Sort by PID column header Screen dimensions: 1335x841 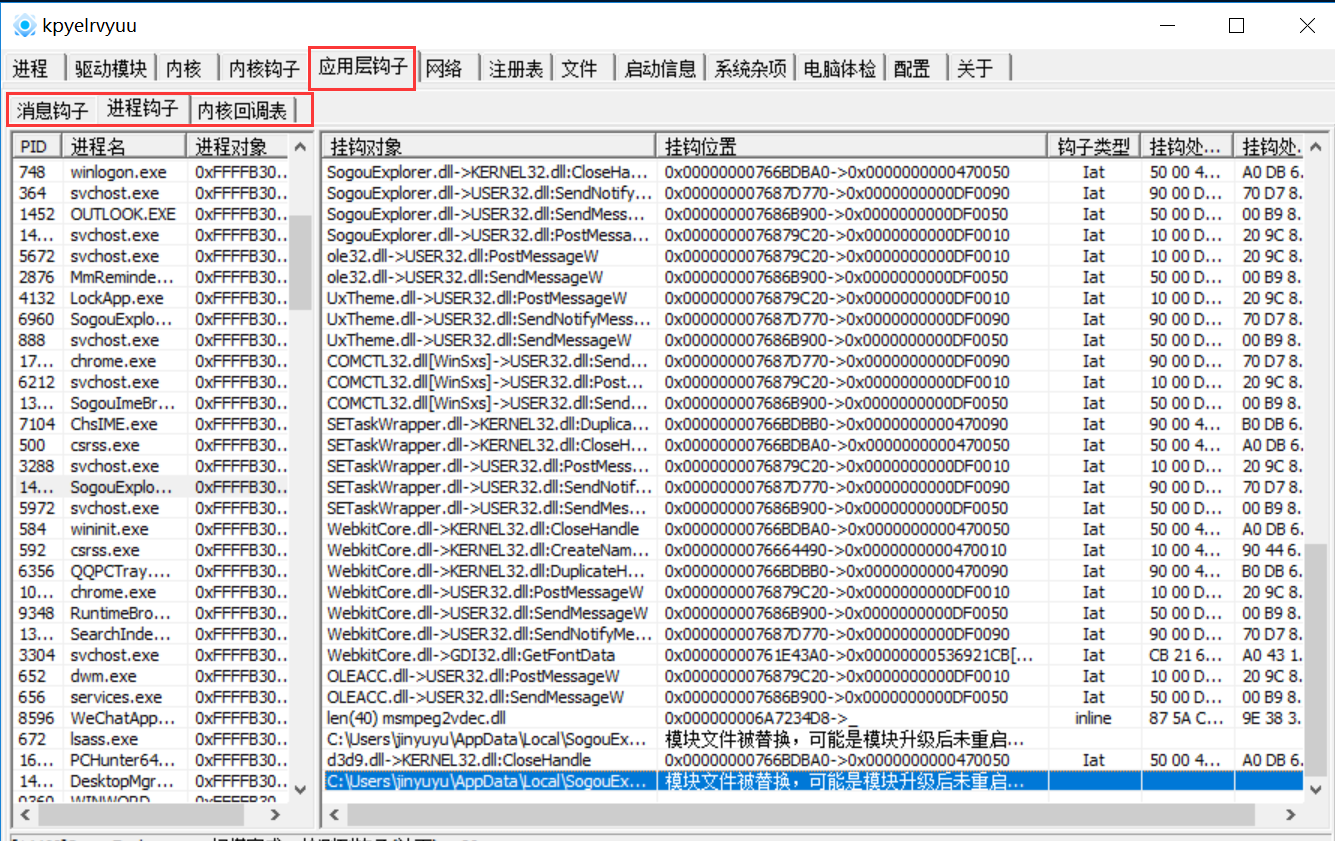38,146
